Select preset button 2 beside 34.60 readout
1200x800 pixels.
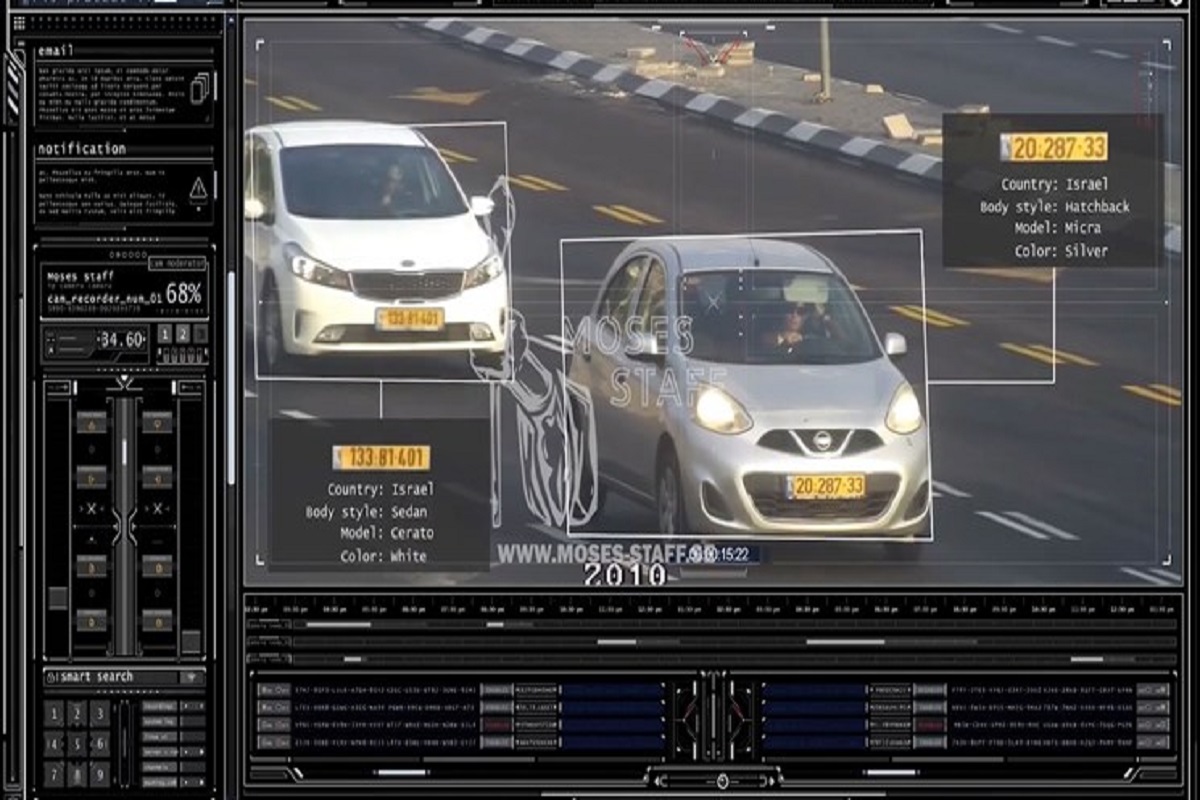point(183,334)
